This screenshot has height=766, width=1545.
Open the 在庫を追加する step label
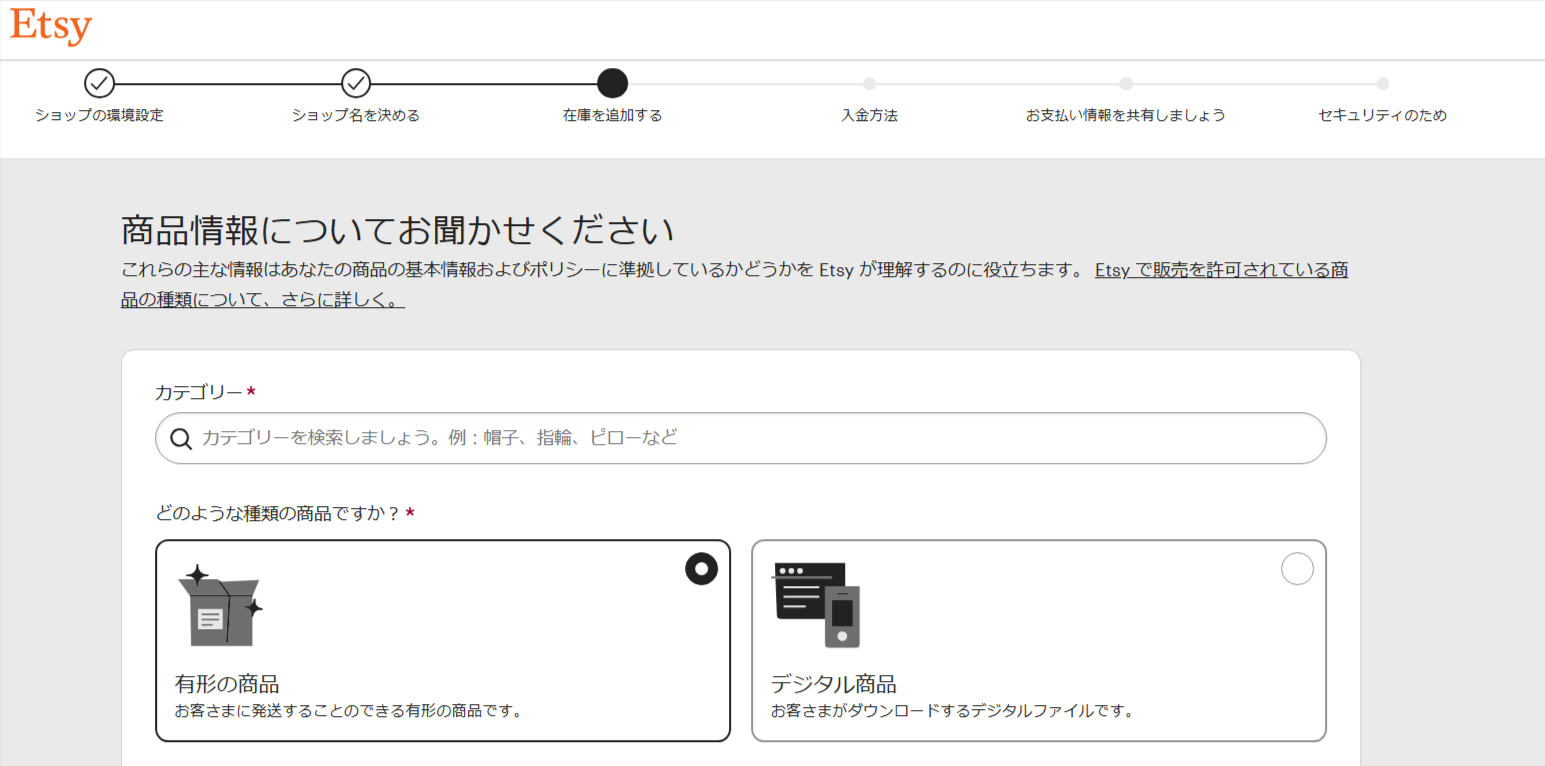(612, 115)
